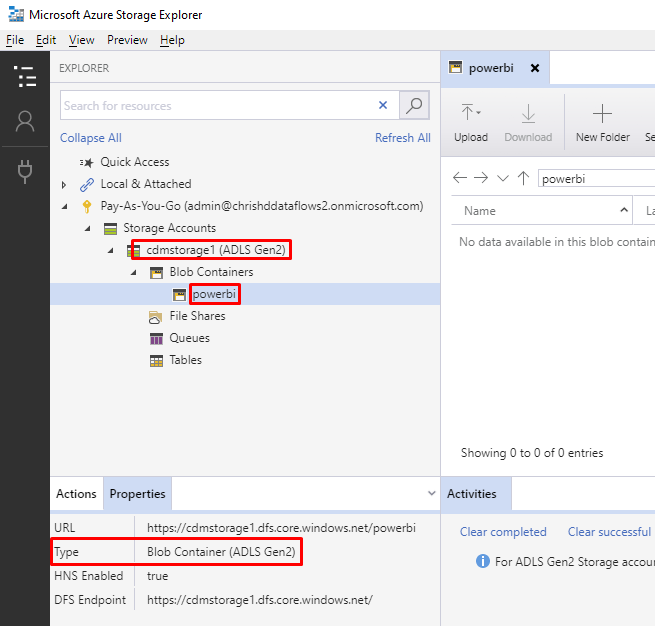Select Quick Access in tree
The height and width of the screenshot is (626, 655).
coord(135,162)
